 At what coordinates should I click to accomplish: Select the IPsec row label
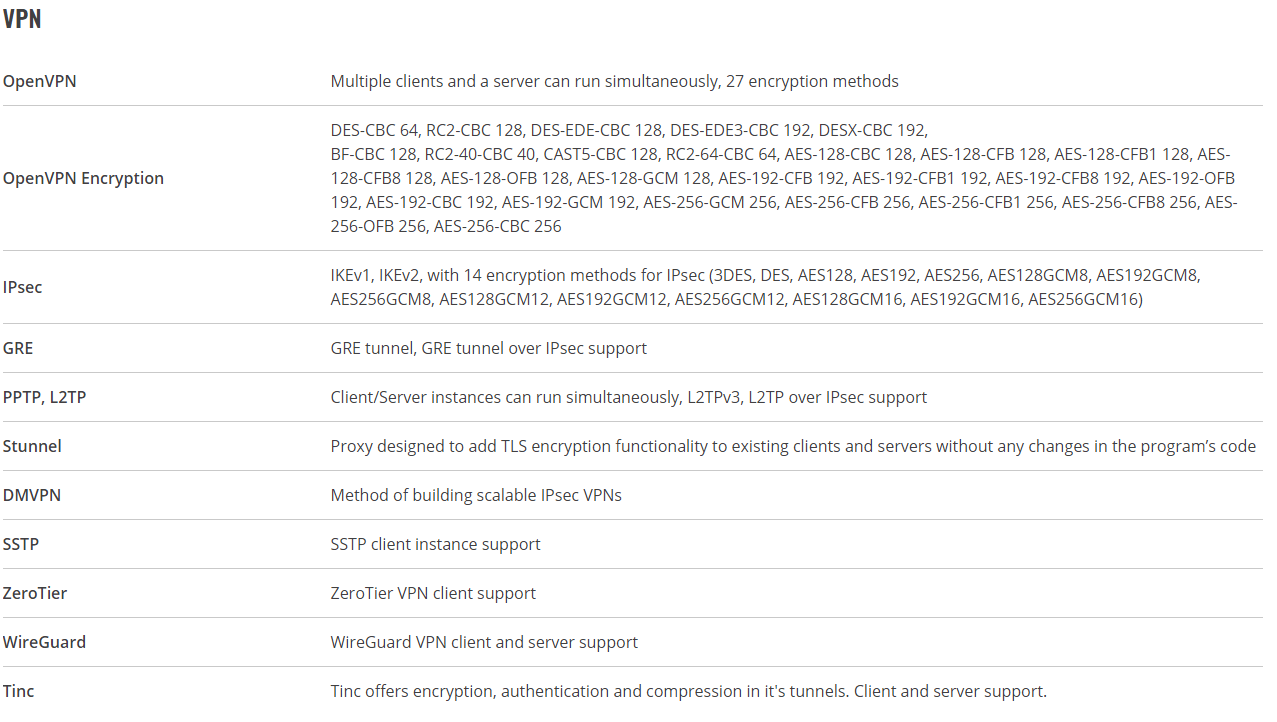[23, 287]
